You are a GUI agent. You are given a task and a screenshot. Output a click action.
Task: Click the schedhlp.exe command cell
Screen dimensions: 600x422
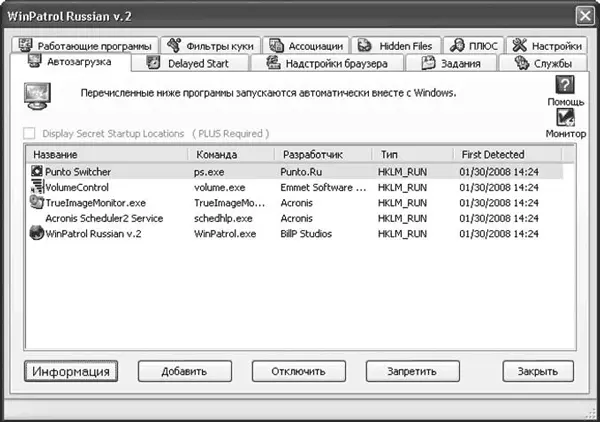coord(223,218)
